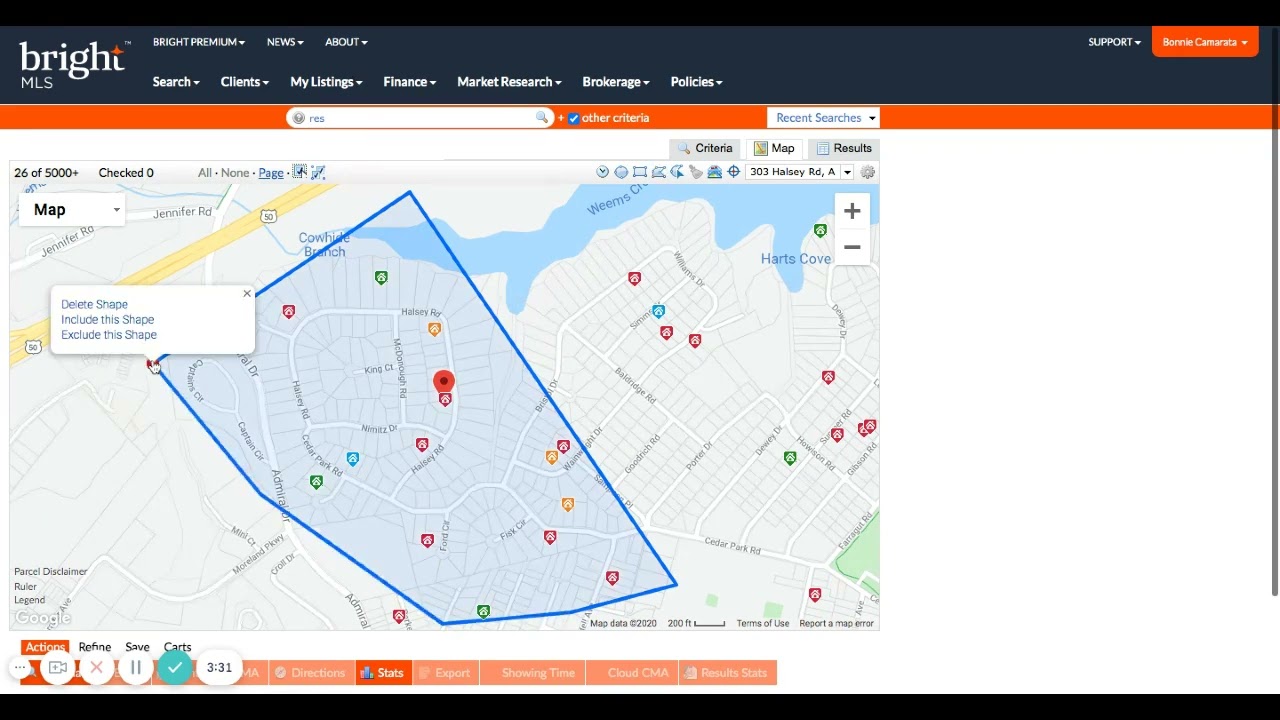The height and width of the screenshot is (720, 1280).
Task: Click the blue listing marker near Cedar Park Rd
Action: point(353,459)
